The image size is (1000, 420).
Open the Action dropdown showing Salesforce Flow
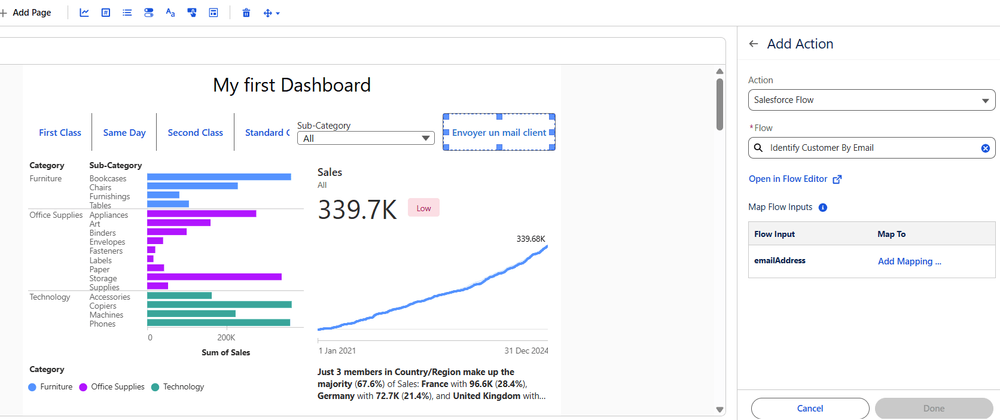[x=871, y=100]
